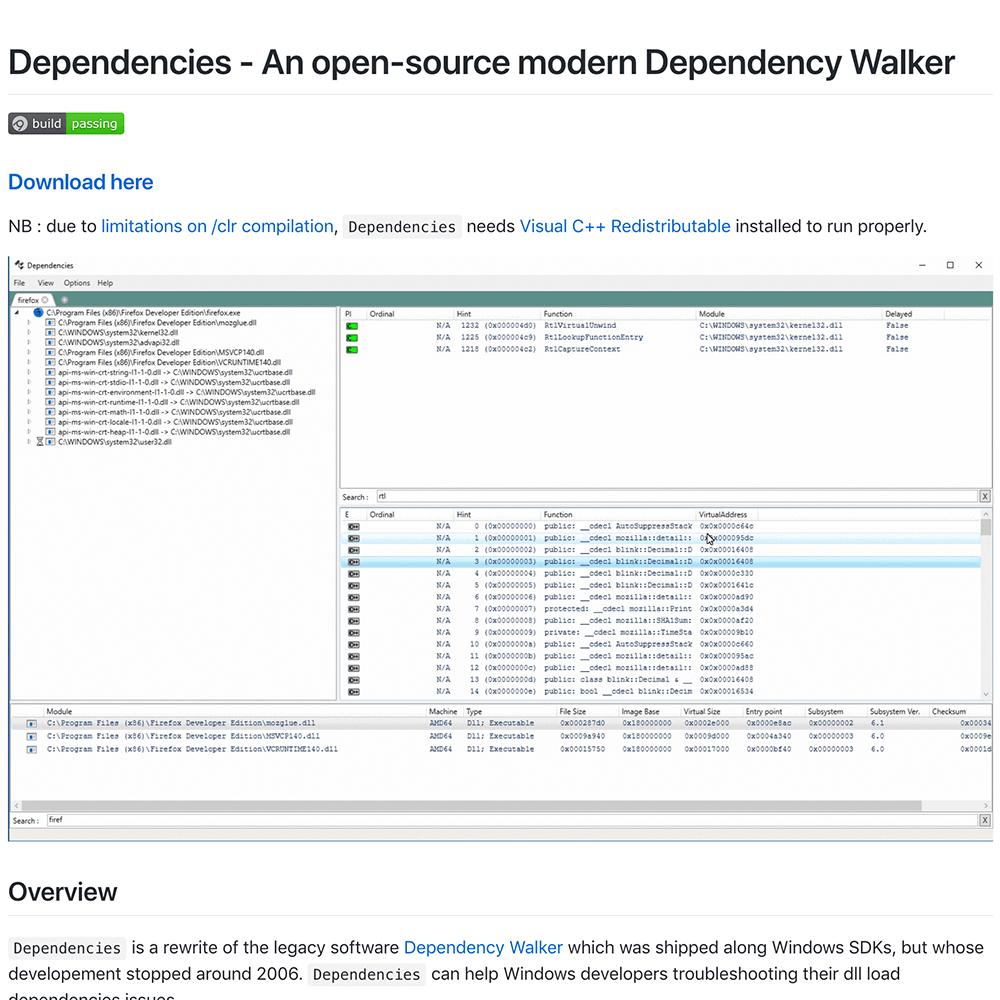Expand the user32.dll tree node
This screenshot has height=1000, width=1000.
pyautogui.click(x=29, y=442)
